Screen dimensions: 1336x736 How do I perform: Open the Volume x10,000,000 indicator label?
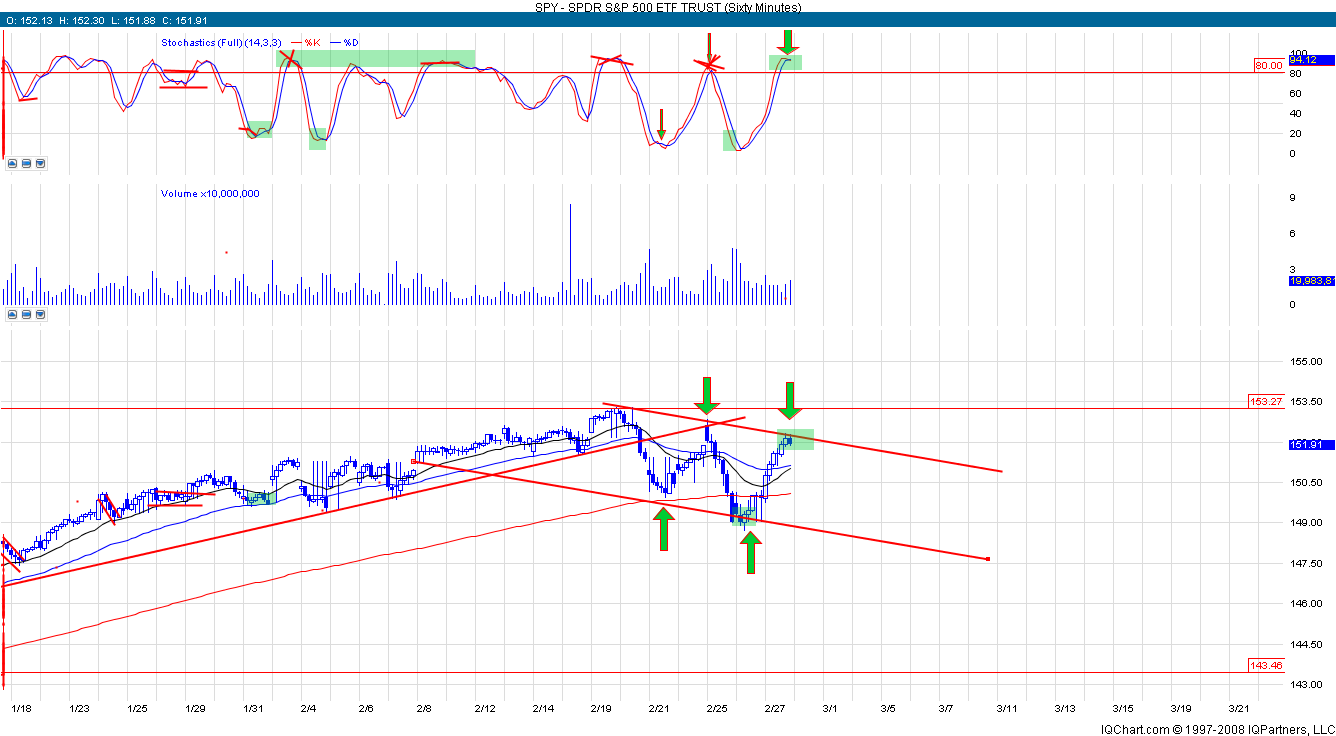(x=210, y=194)
